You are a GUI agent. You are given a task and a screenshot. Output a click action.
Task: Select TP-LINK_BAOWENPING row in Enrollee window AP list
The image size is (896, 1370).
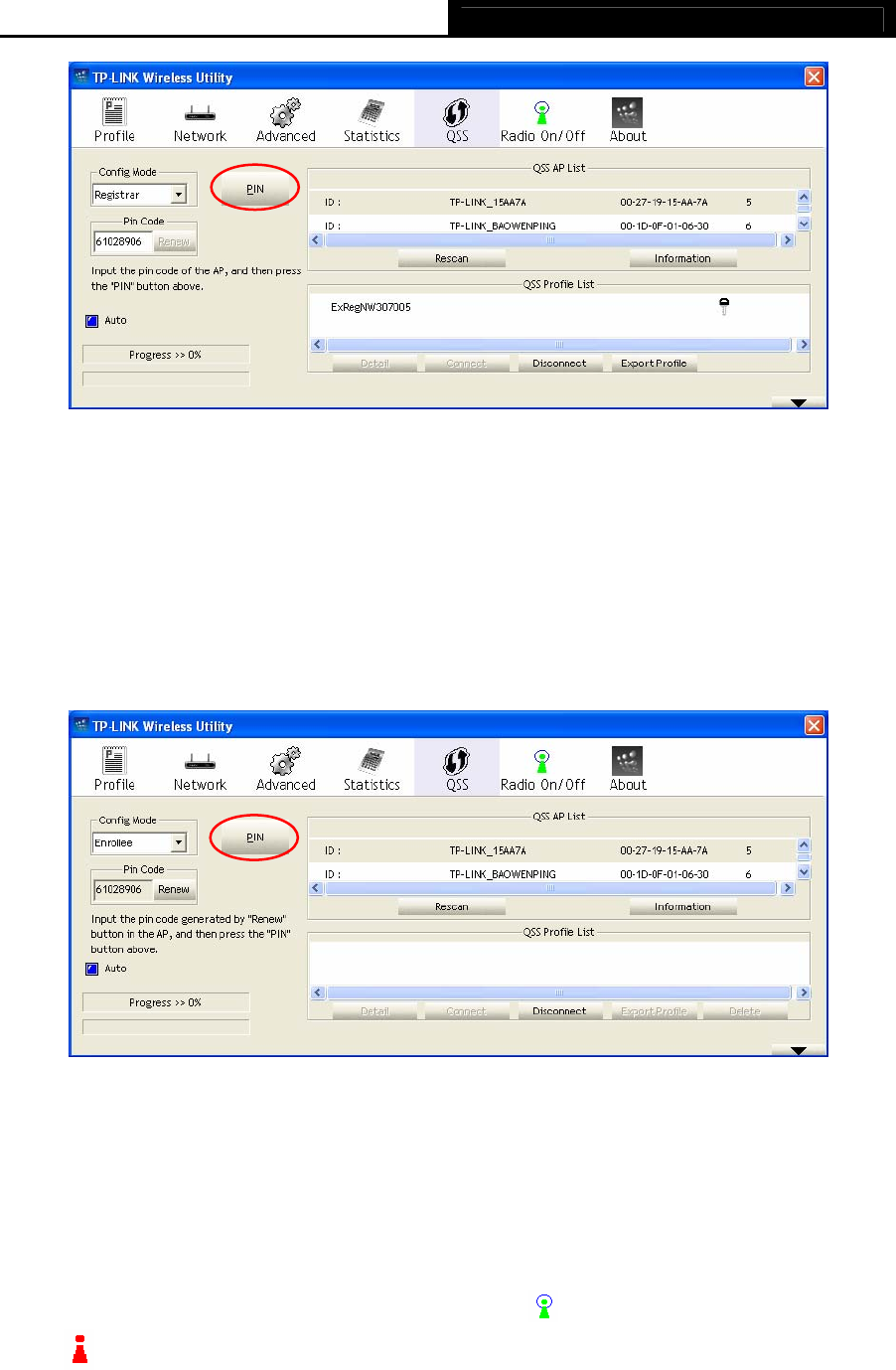552,873
